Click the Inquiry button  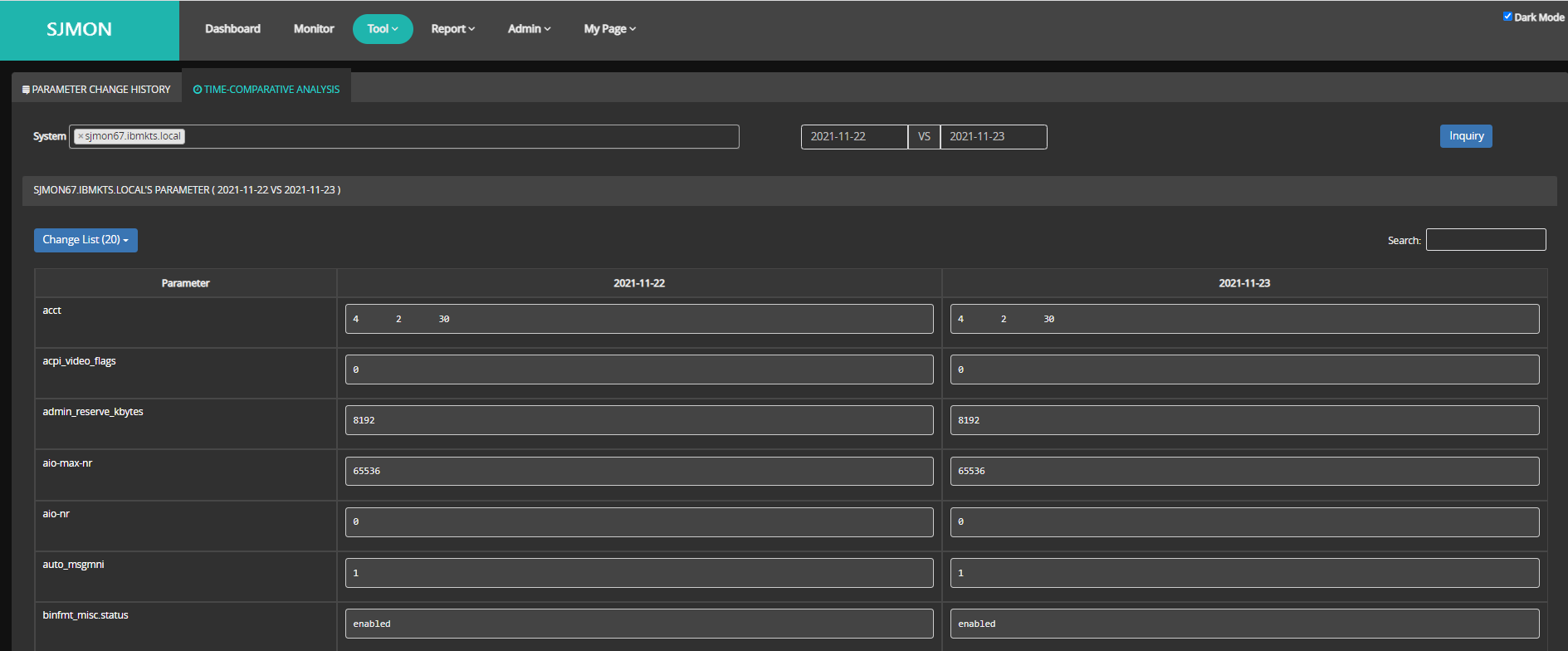[x=1465, y=136]
